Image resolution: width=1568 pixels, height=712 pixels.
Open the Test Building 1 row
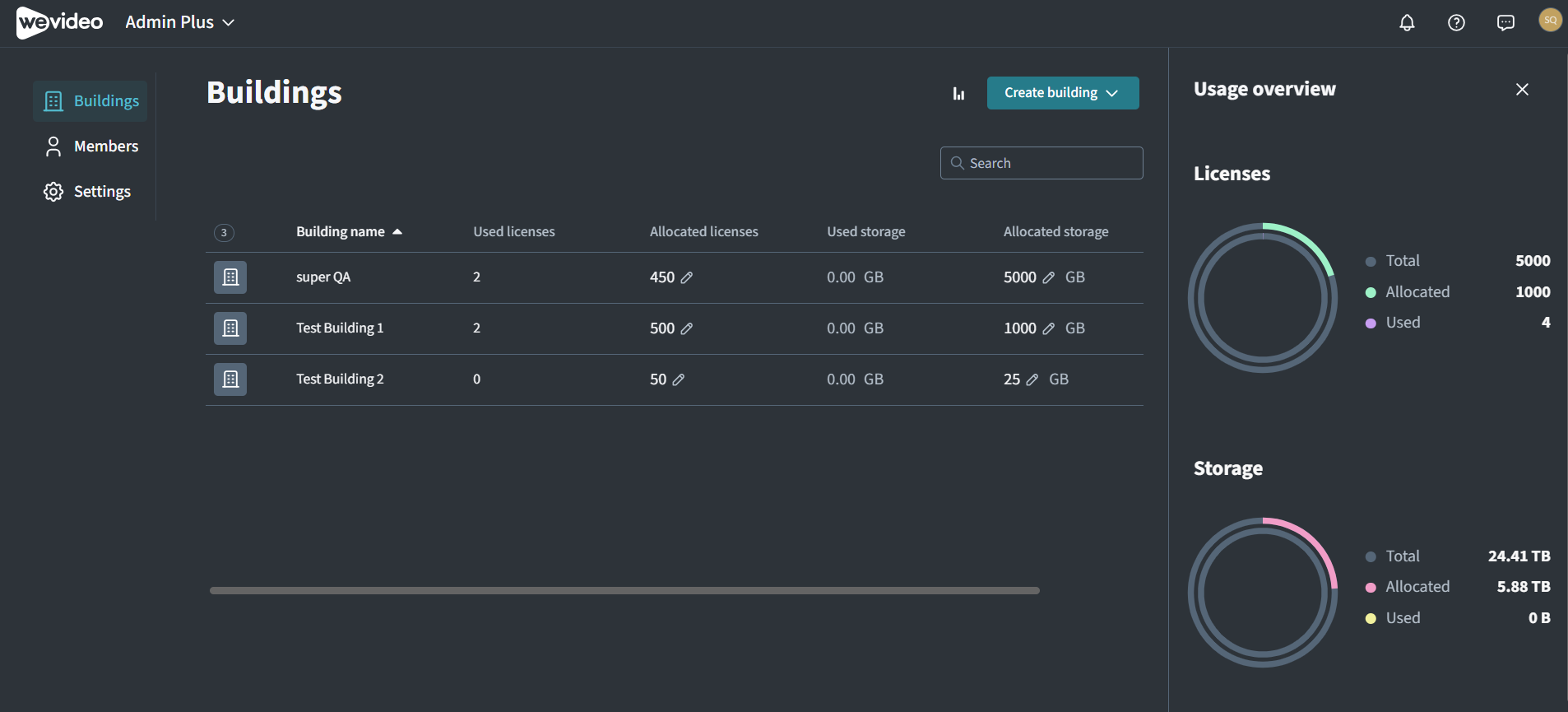675,328
